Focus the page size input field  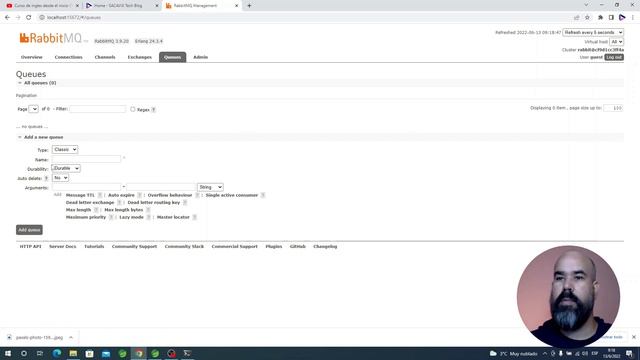tap(613, 108)
